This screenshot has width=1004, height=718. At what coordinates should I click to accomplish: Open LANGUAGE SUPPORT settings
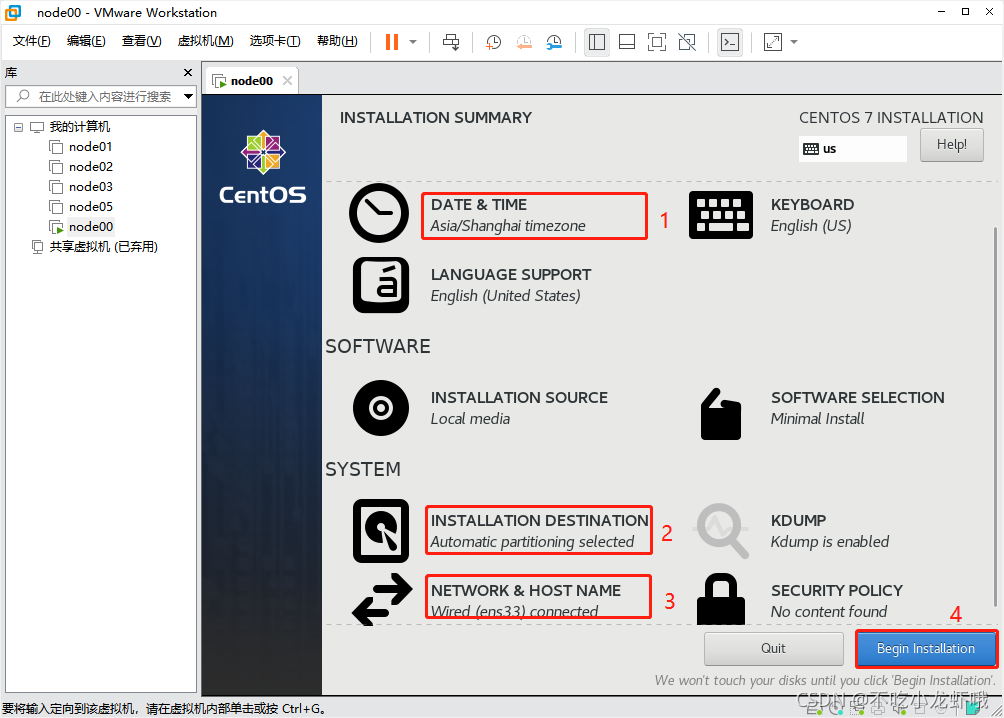click(x=511, y=285)
